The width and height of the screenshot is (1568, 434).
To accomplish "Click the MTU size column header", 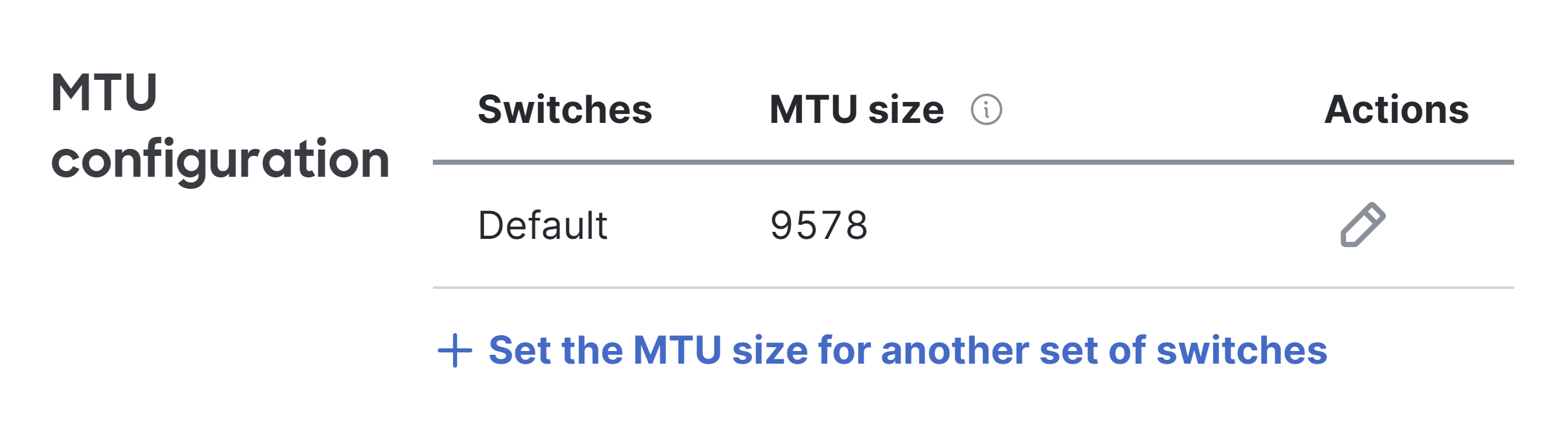I will (x=856, y=110).
